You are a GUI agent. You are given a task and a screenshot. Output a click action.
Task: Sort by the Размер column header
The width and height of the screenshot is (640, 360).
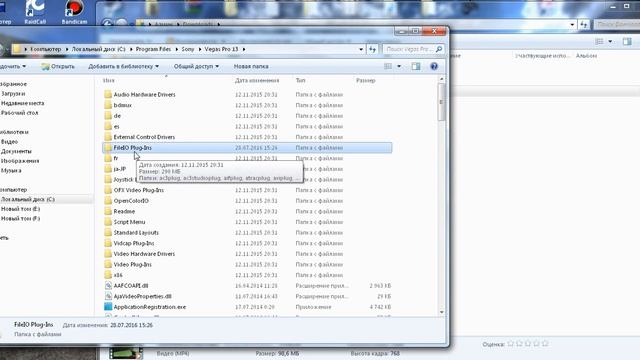[366, 80]
